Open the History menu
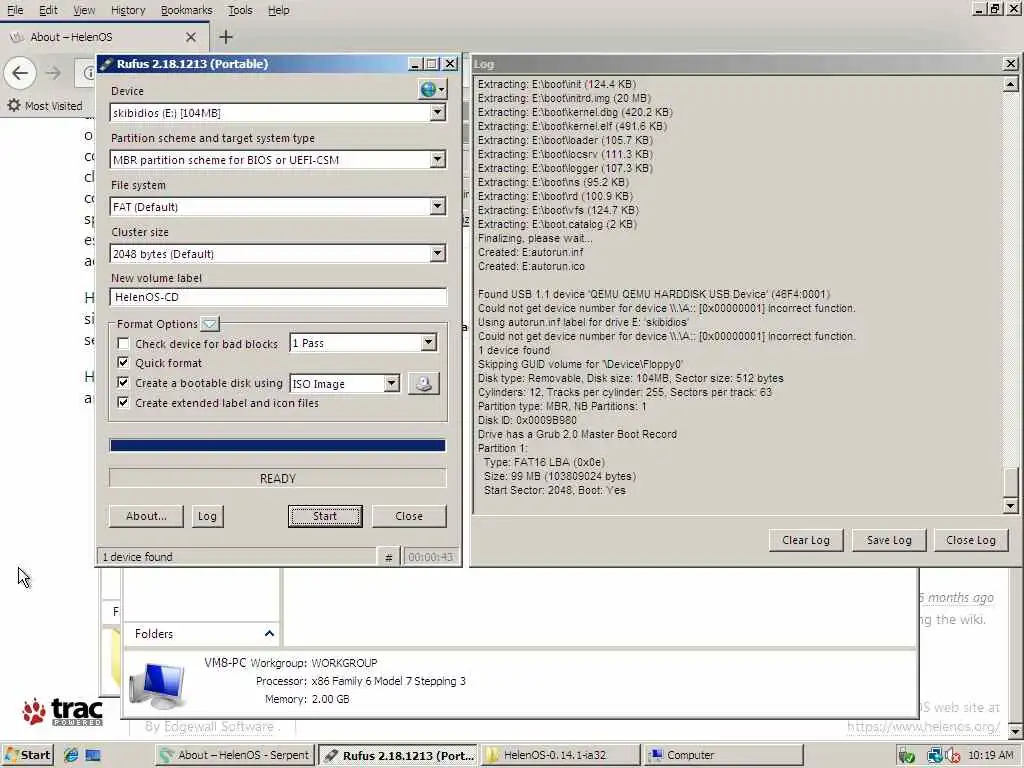This screenshot has height=768, width=1024. point(128,10)
